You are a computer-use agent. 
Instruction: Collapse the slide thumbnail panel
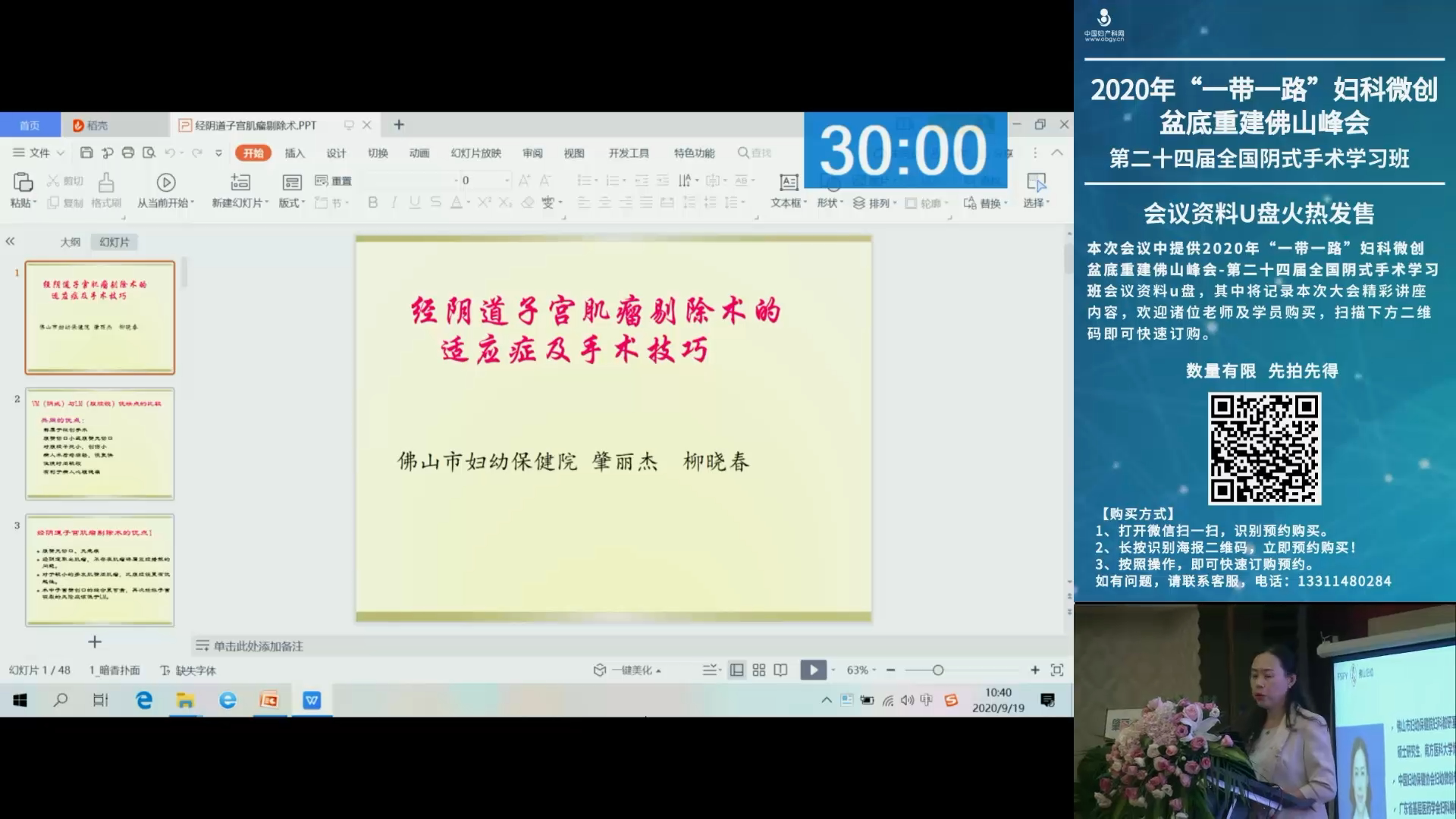(x=10, y=241)
